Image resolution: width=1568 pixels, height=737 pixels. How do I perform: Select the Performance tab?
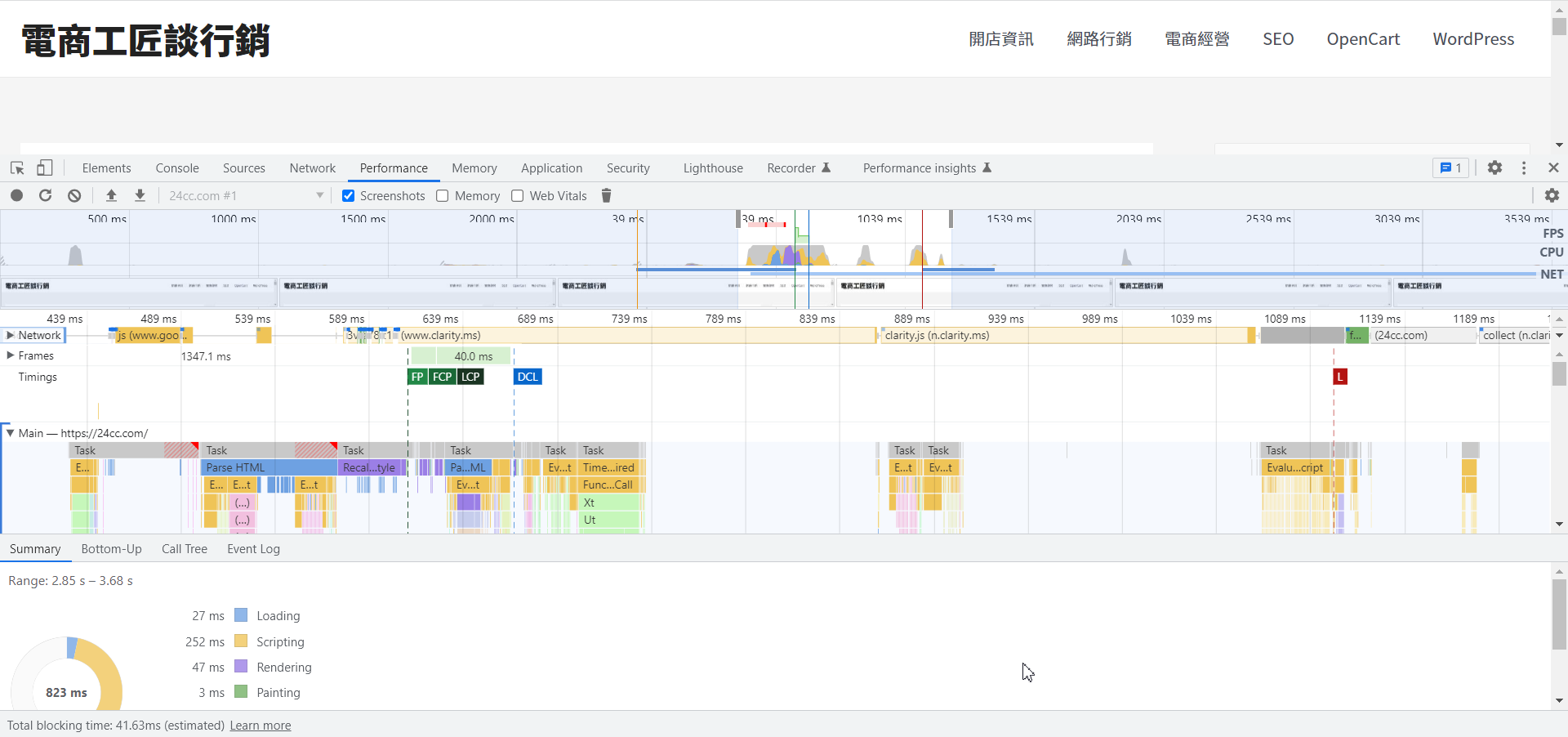coord(394,168)
